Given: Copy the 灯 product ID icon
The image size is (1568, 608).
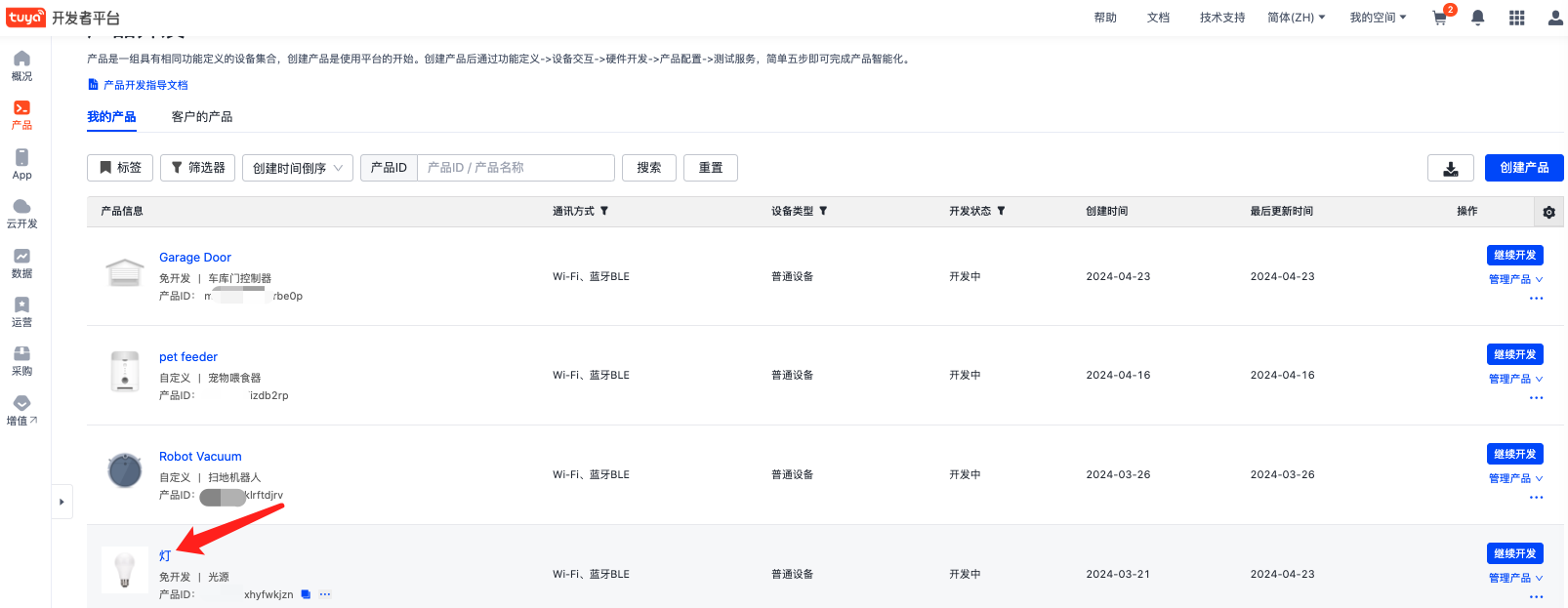Looking at the screenshot, I should pos(306,594).
